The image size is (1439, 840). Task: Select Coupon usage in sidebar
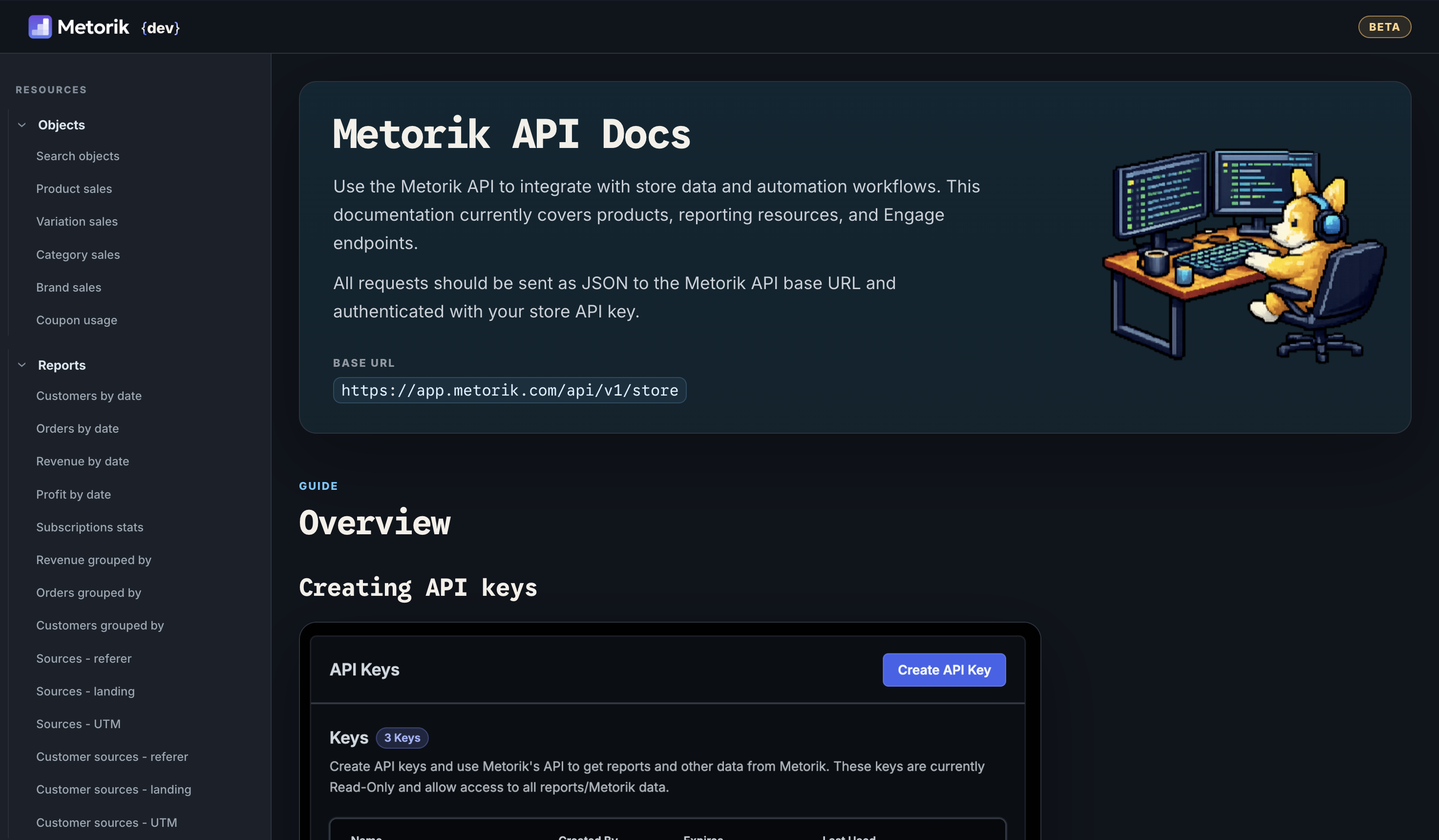pos(77,320)
